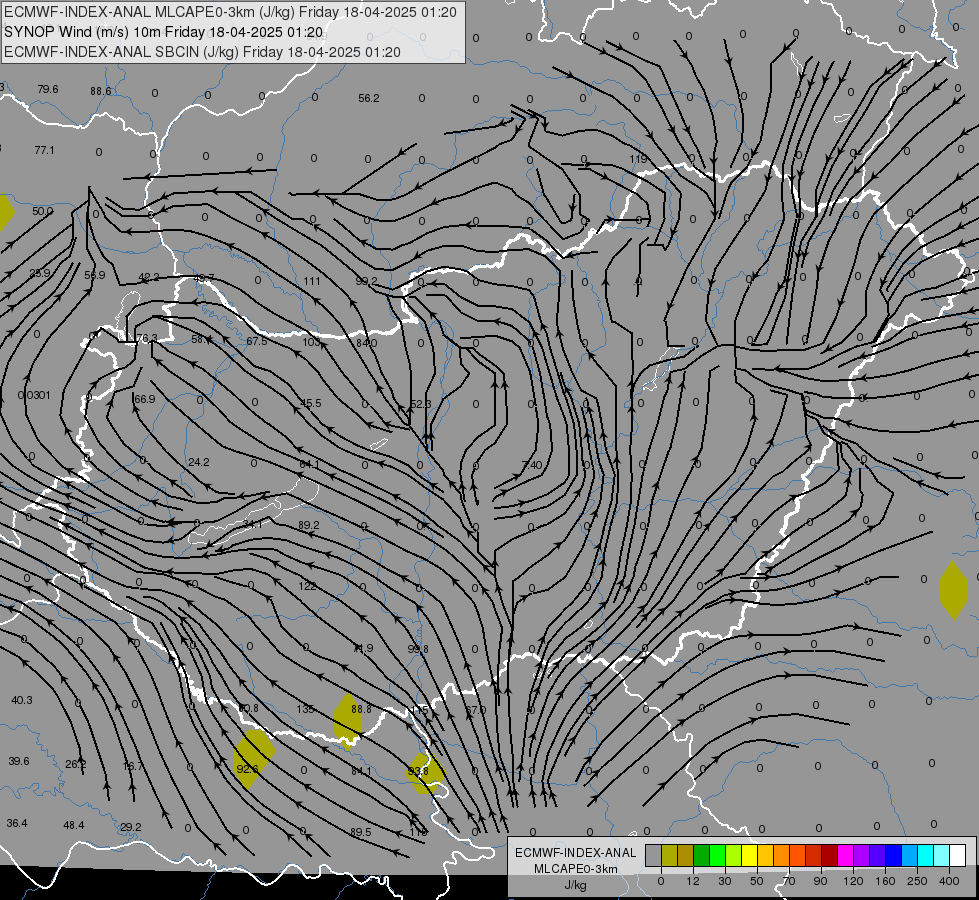Click the map value 24.2
This screenshot has width=979, height=900.
click(199, 462)
